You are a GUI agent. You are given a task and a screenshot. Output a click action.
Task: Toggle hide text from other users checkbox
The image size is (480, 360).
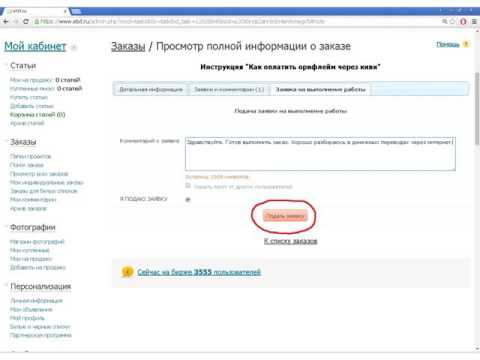click(188, 186)
